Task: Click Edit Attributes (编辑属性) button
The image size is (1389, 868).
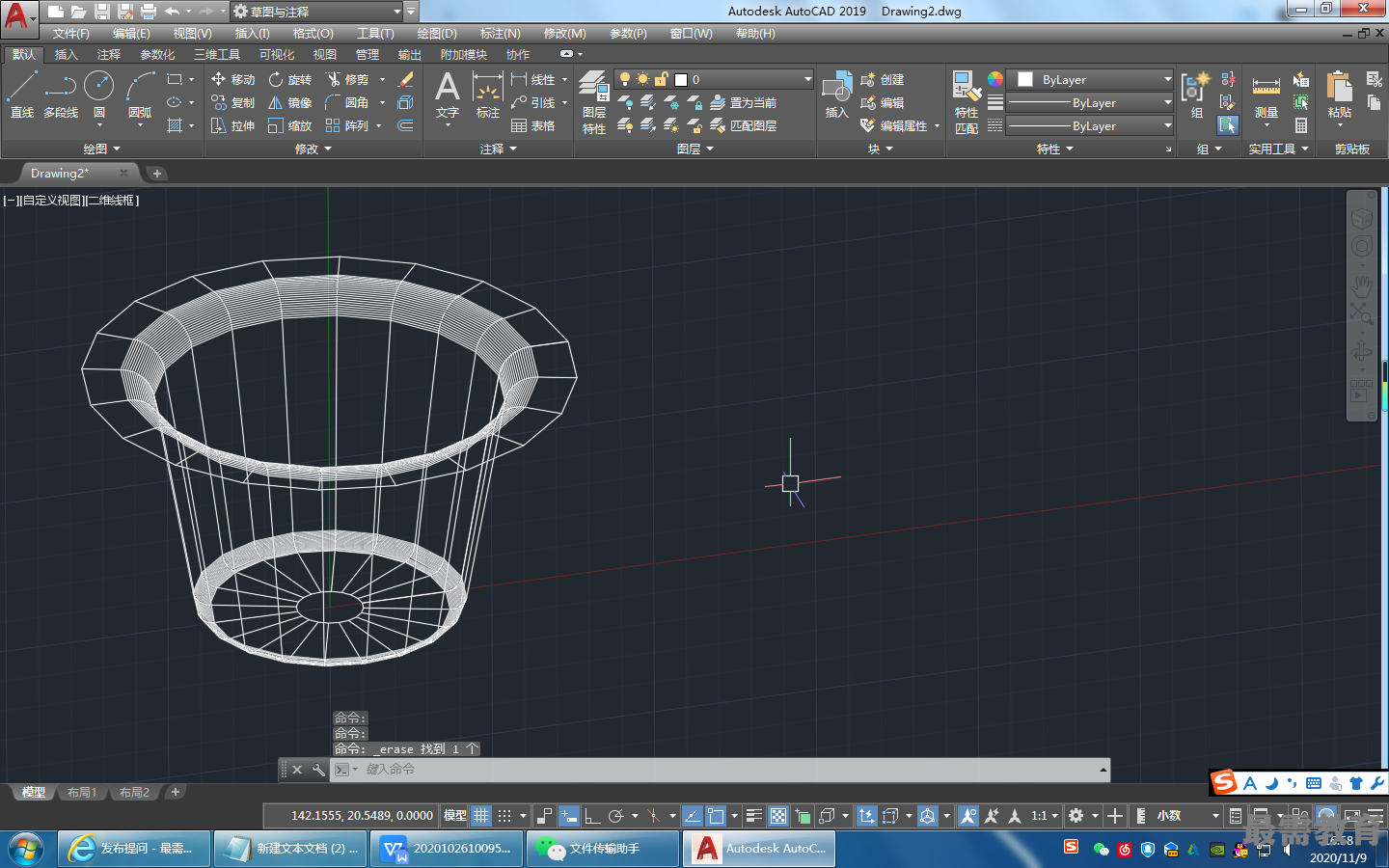Action: click(894, 125)
